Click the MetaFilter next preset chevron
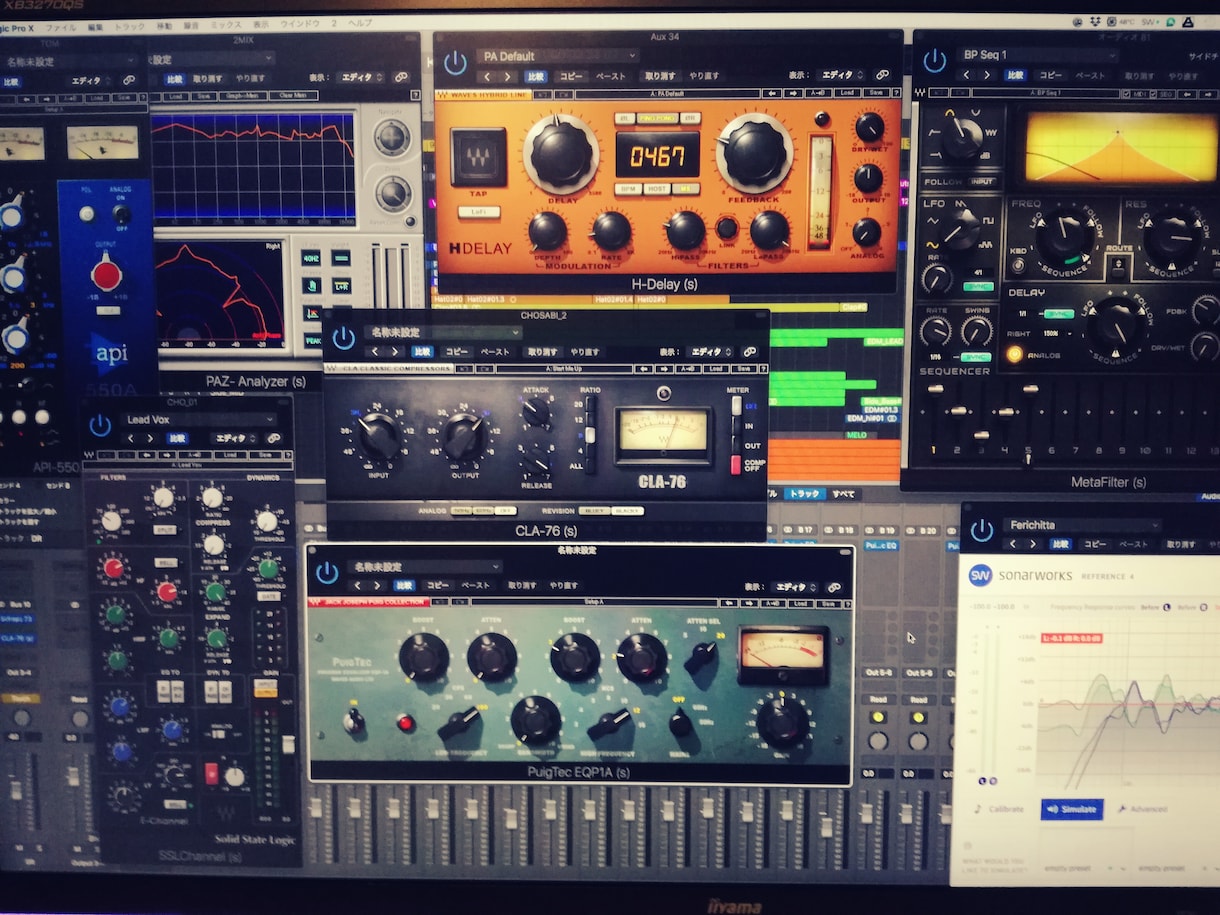Viewport: 1220px width, 915px height. [985, 75]
